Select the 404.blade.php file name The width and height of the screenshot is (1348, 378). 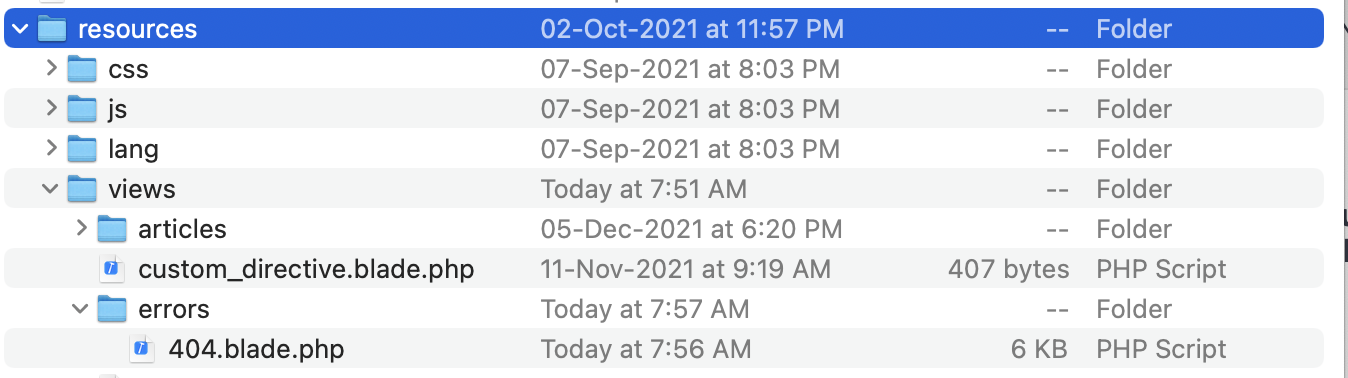tap(257, 349)
